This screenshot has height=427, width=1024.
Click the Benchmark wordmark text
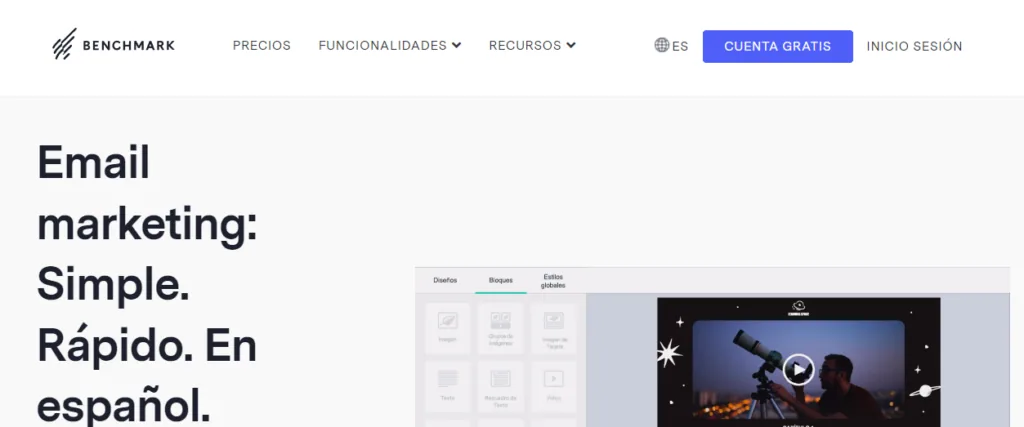click(129, 46)
